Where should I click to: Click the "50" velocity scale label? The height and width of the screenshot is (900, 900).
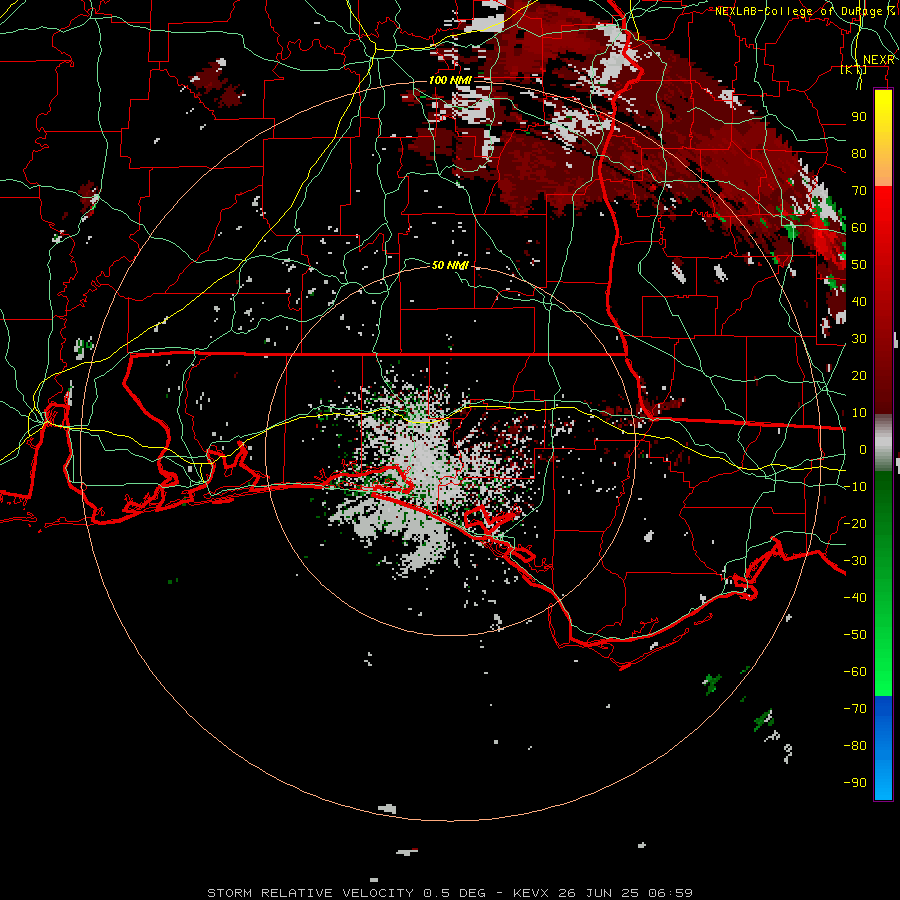click(859, 265)
